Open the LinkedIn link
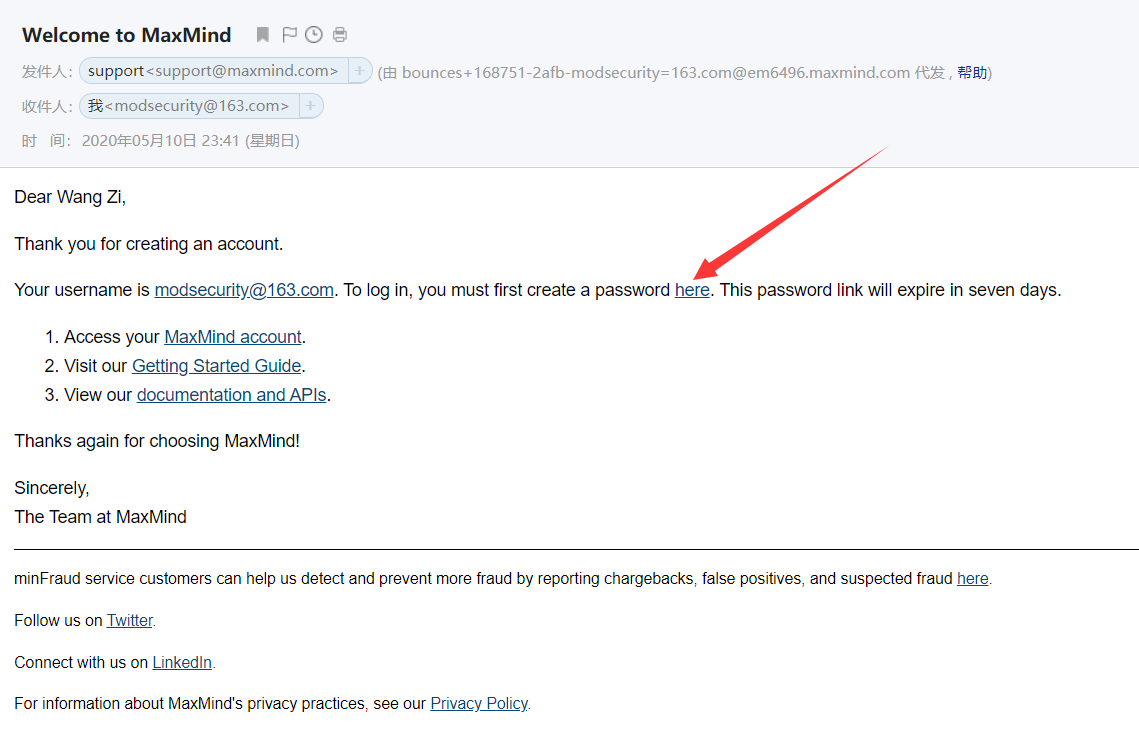Viewport: 1139px width, 738px height. pos(182,663)
